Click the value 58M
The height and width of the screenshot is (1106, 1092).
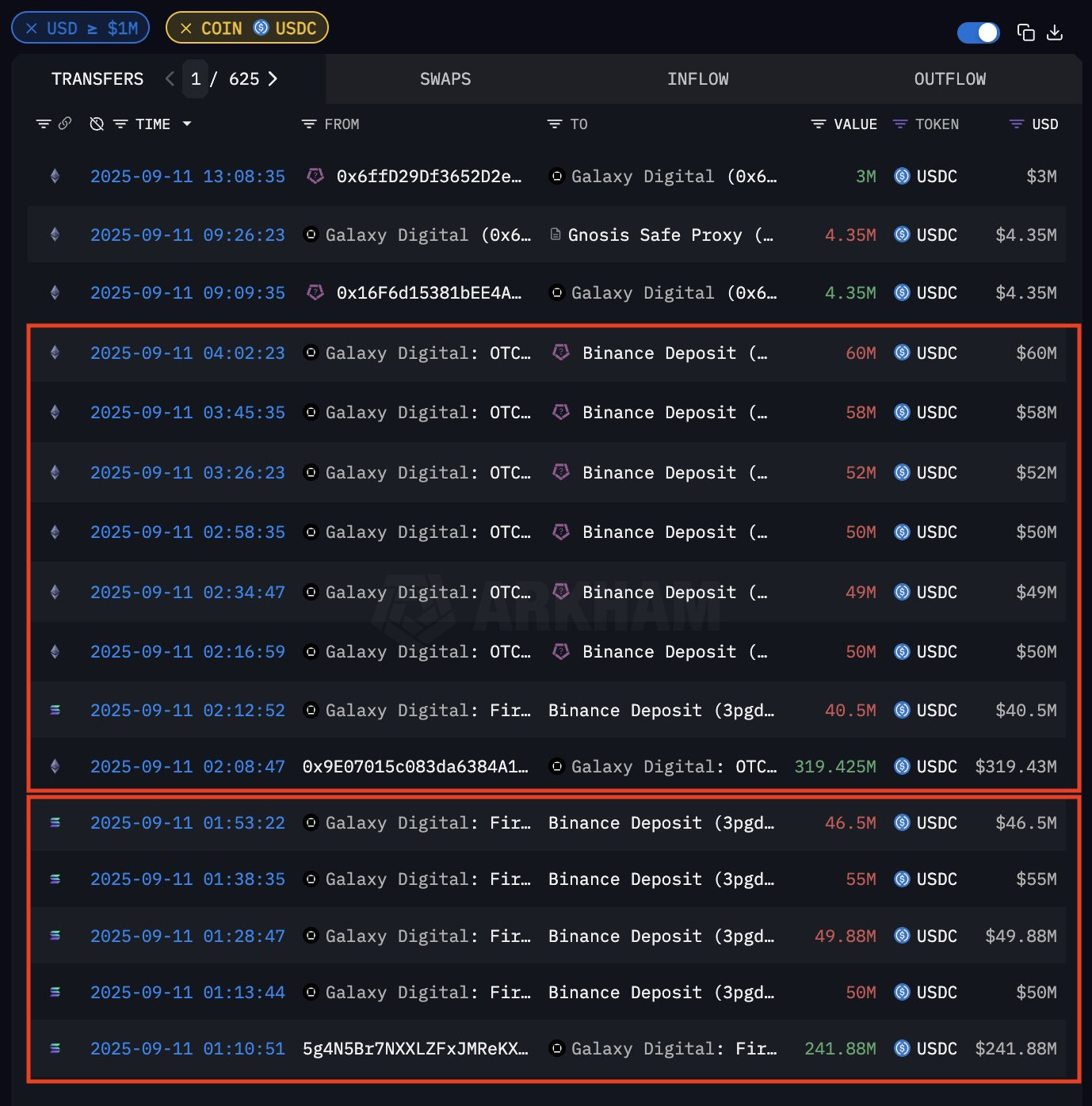[861, 412]
